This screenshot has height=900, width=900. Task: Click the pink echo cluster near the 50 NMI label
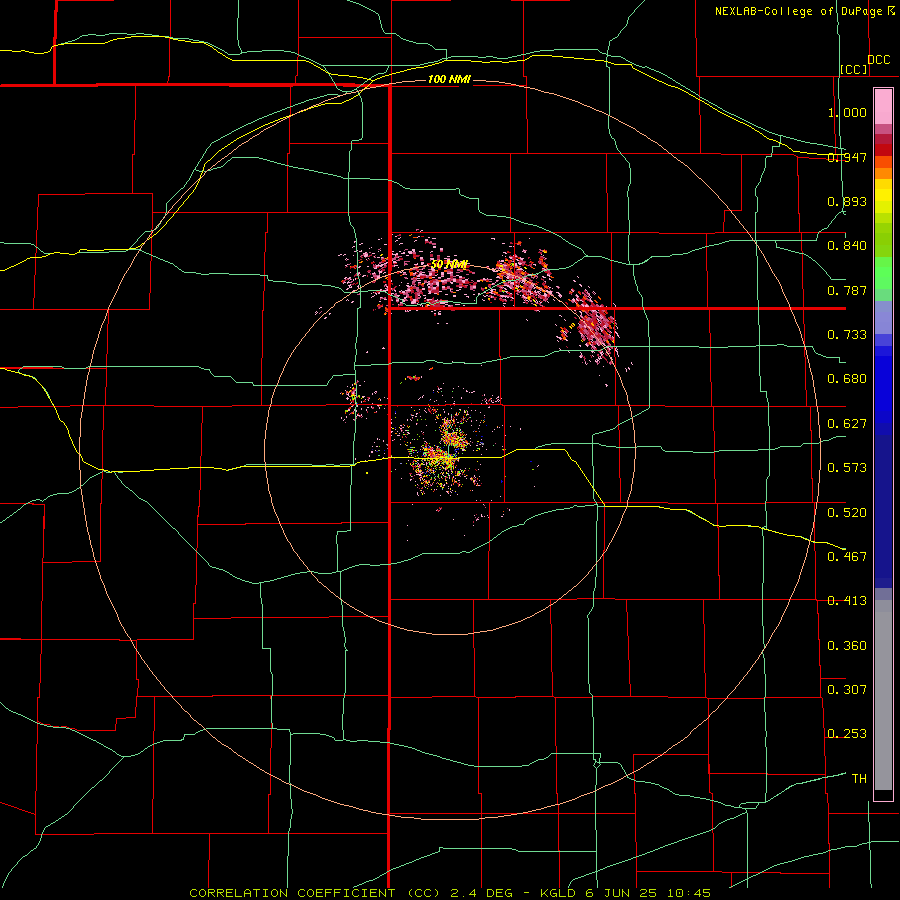click(x=433, y=278)
